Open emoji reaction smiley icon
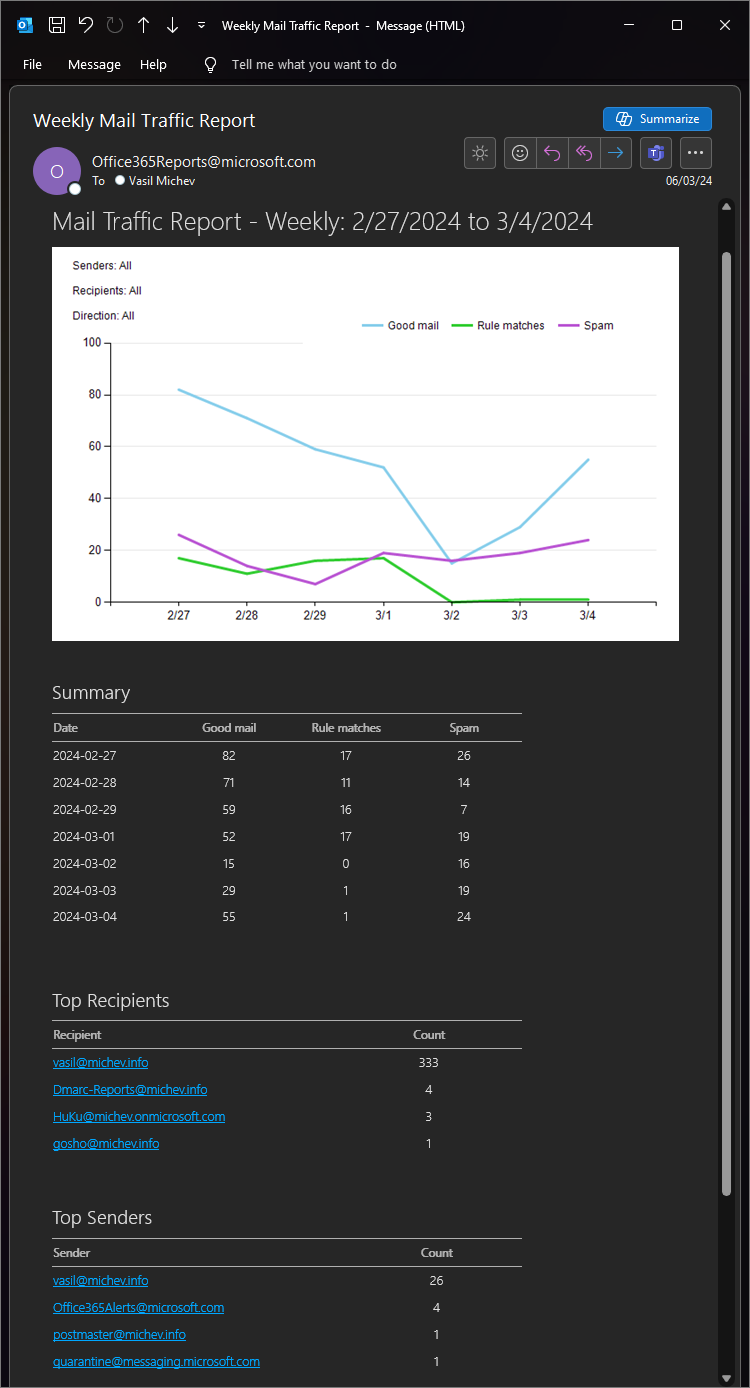 tap(520, 153)
